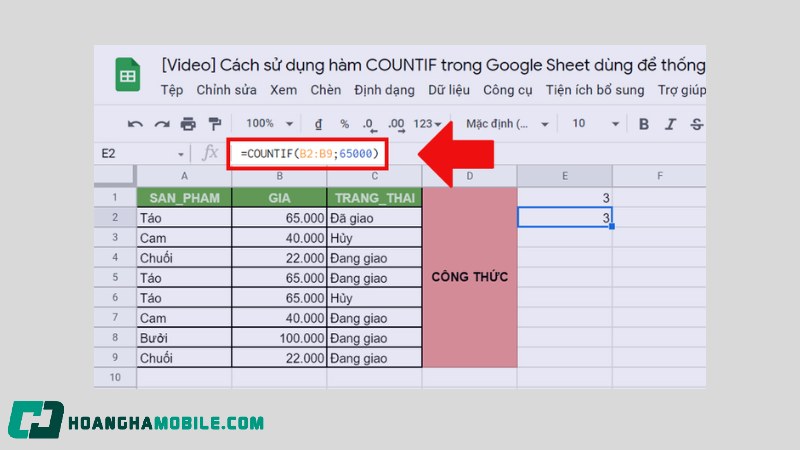Open the Mặc định font dropdown
The height and width of the screenshot is (450, 800).
[507, 124]
